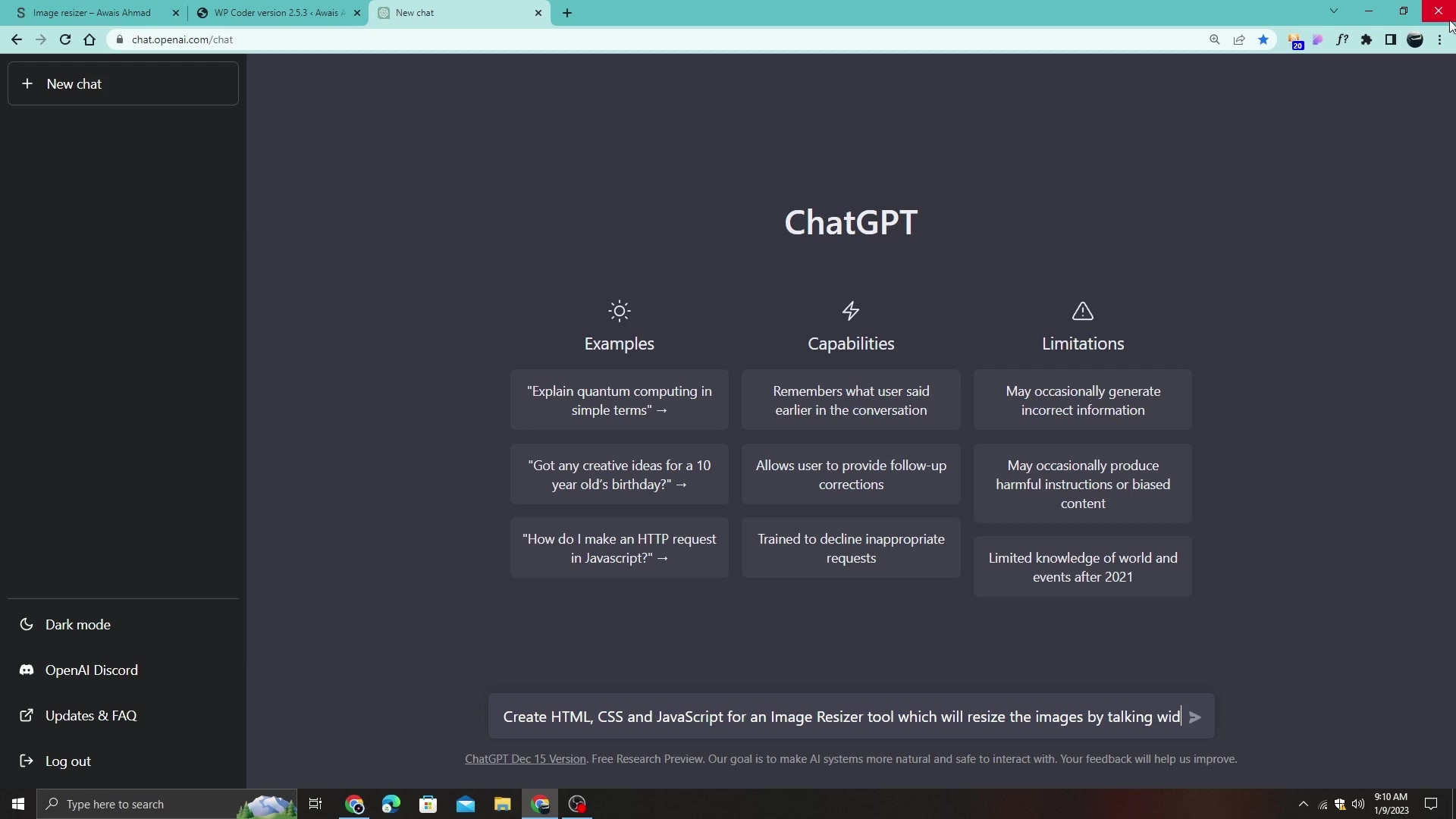Open the active Chrome window in taskbar
The height and width of the screenshot is (819, 1456).
540,804
